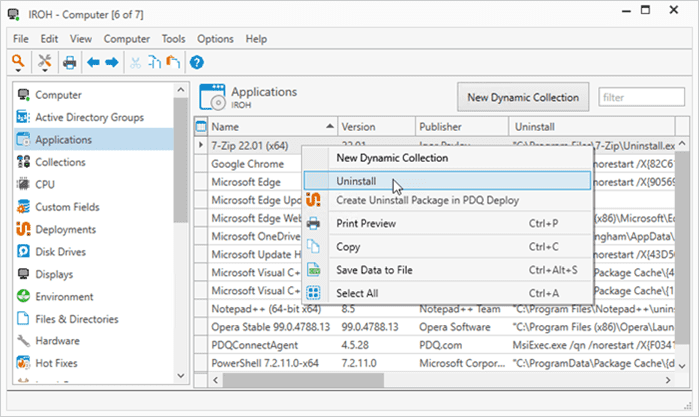The height and width of the screenshot is (417, 699).
Task: Select Environment icon in sidebar
Action: (x=23, y=296)
